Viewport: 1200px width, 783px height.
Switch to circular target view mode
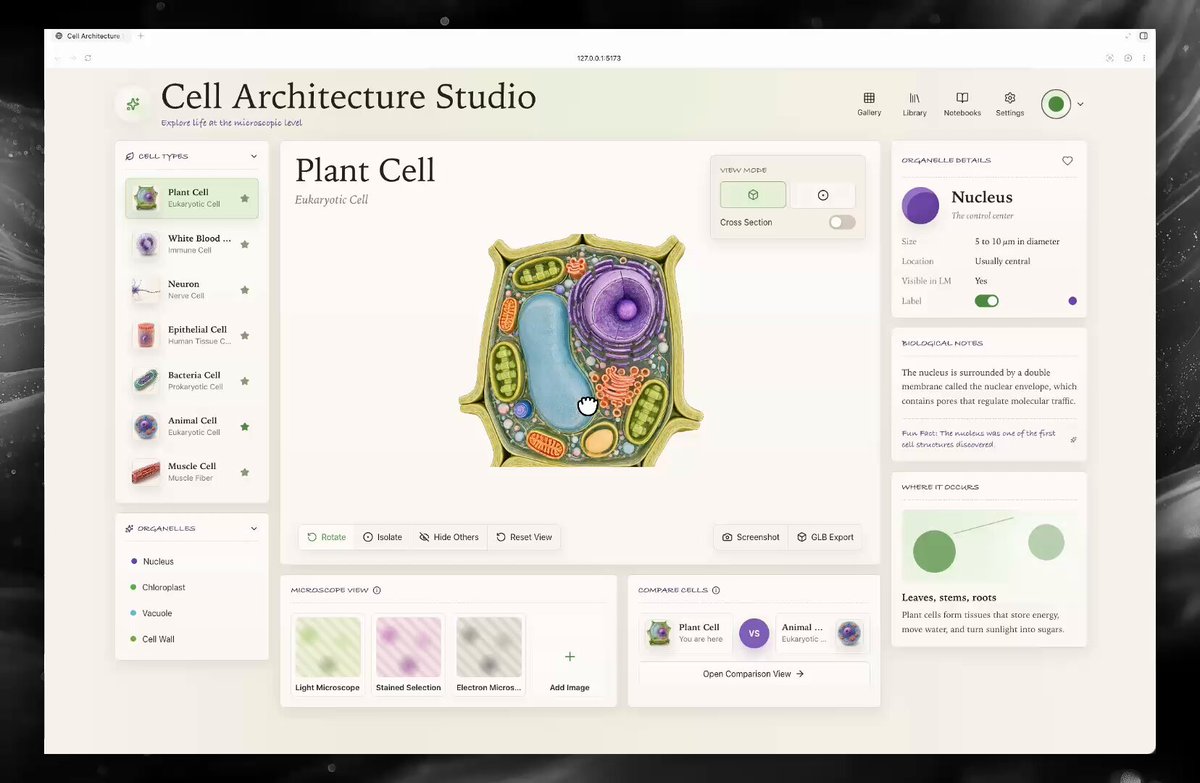coord(823,195)
